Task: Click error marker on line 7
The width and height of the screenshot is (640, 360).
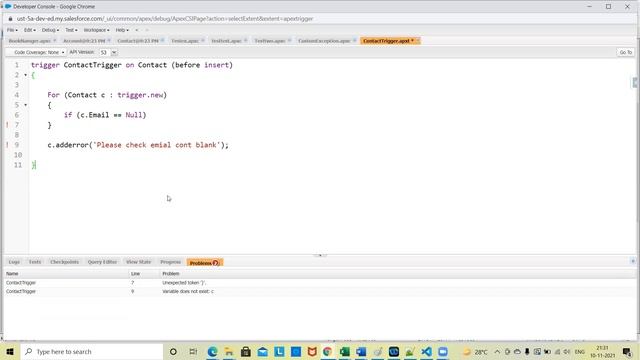Action: (x=7, y=125)
